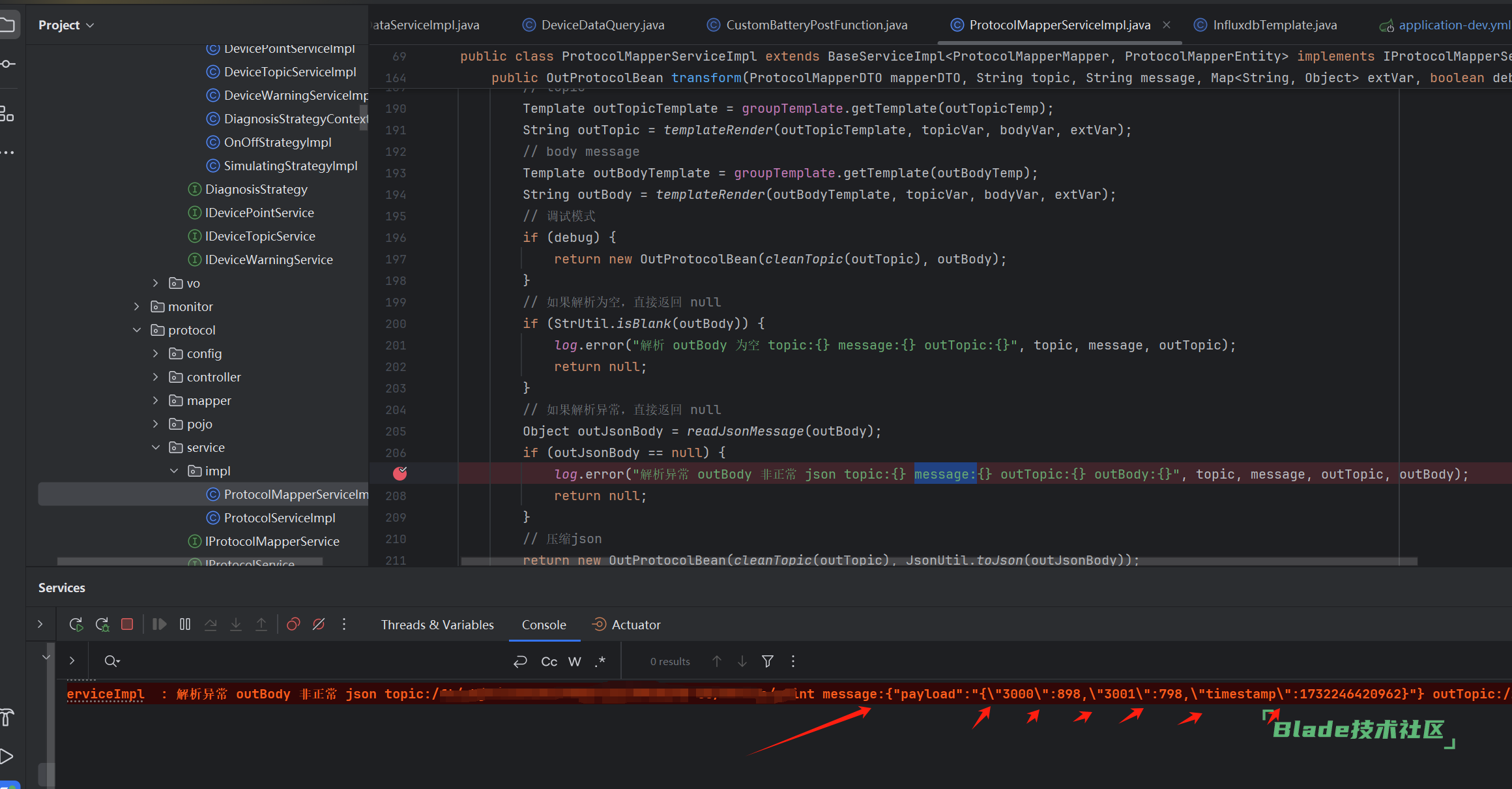Open ProtocolServiceImpl class

tap(271, 518)
